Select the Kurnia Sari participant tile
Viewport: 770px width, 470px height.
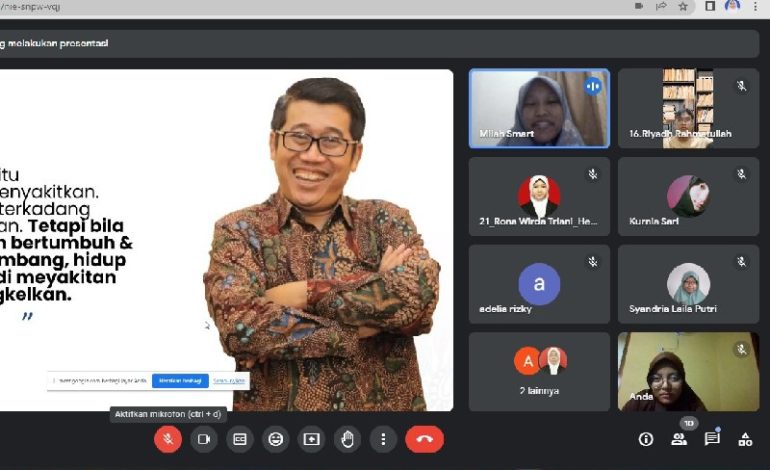(x=688, y=196)
